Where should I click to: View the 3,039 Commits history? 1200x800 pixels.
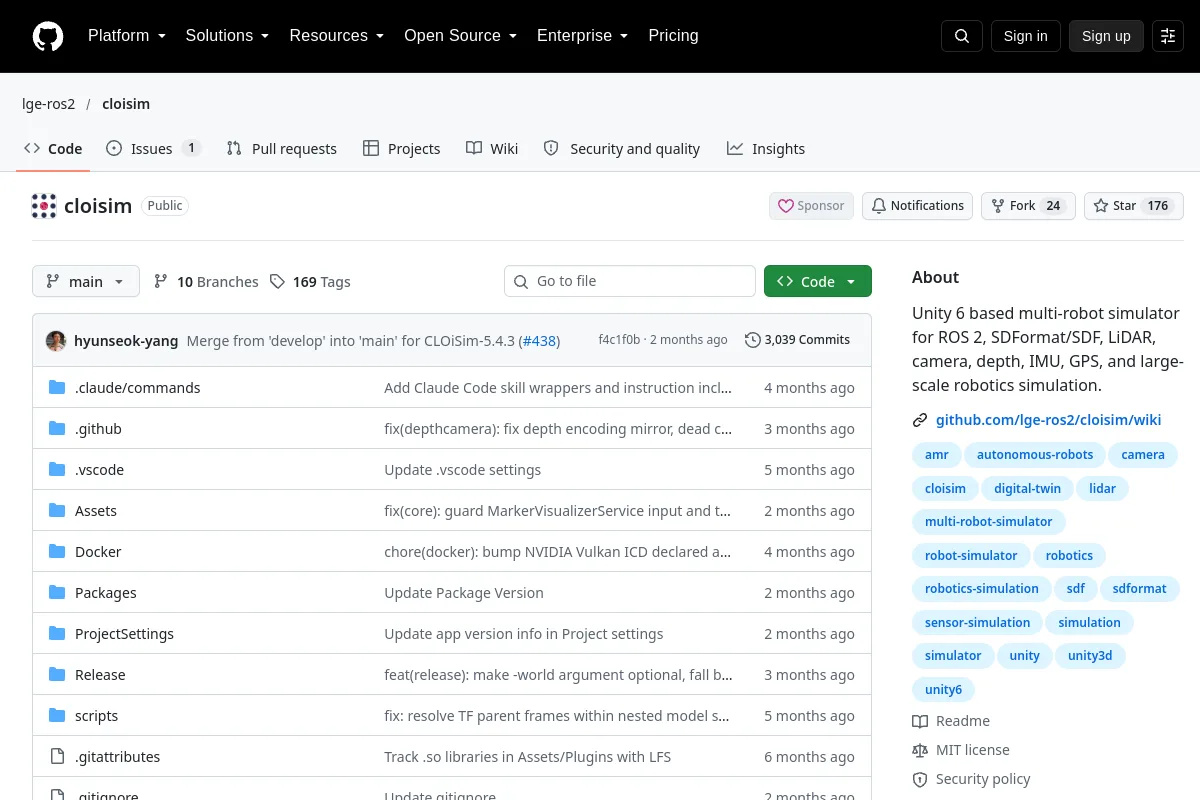797,340
